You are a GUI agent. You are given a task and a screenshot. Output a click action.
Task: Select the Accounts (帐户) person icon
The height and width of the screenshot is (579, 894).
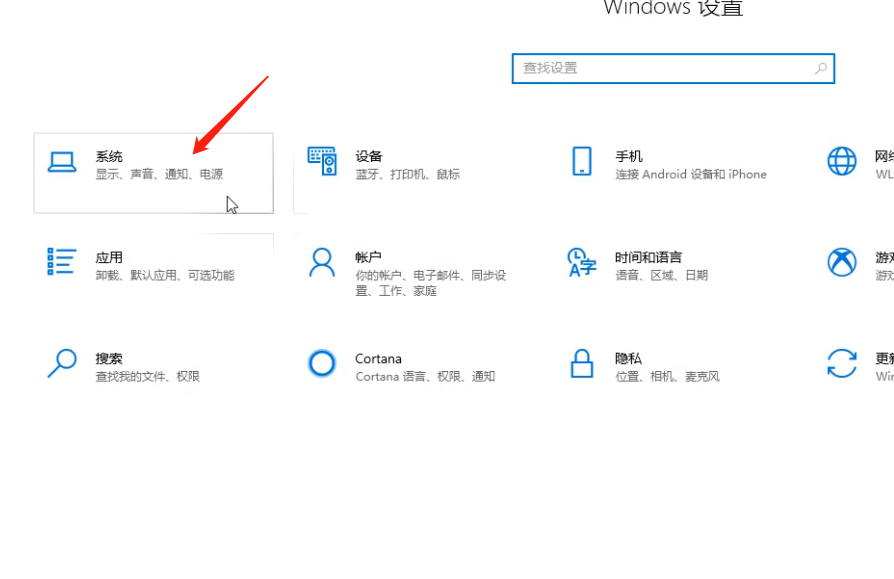click(x=321, y=263)
